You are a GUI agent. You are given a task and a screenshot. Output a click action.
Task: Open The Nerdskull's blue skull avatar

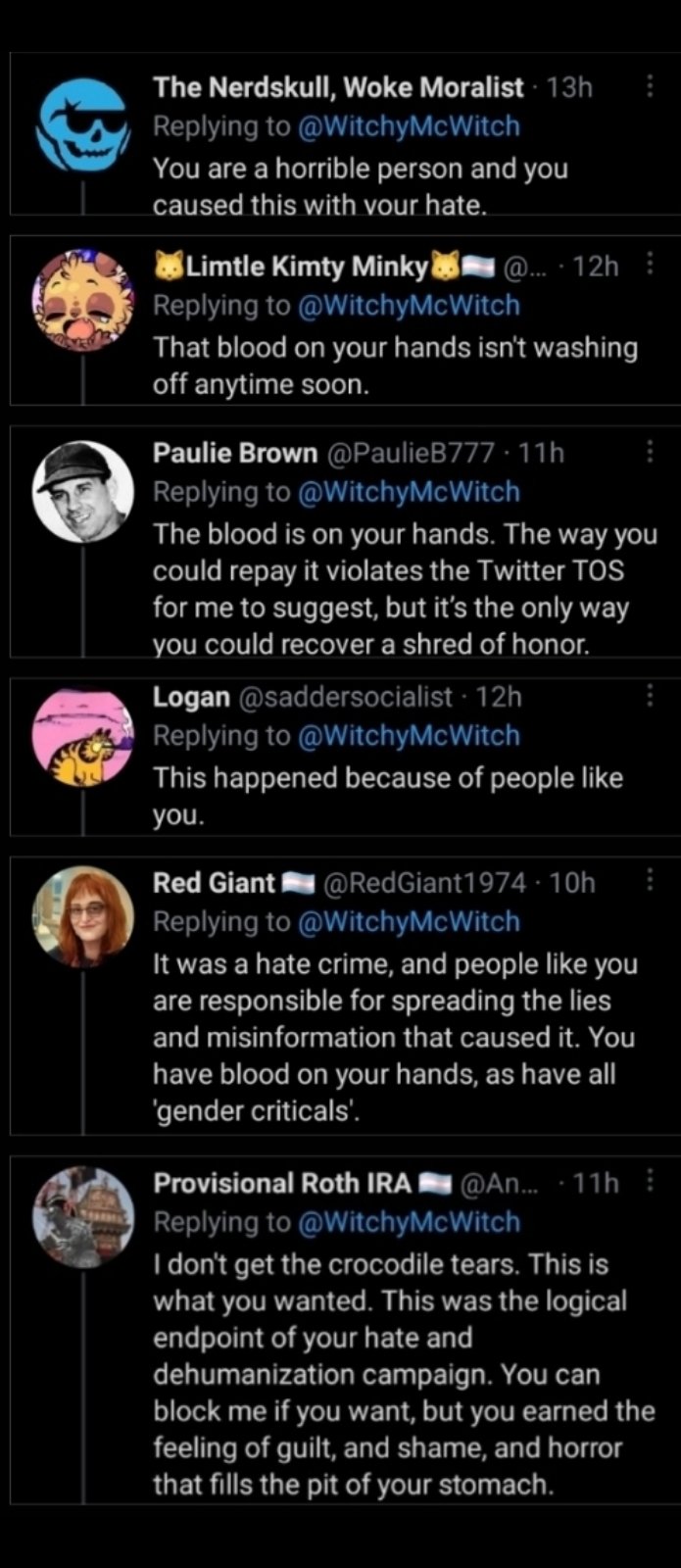82,125
